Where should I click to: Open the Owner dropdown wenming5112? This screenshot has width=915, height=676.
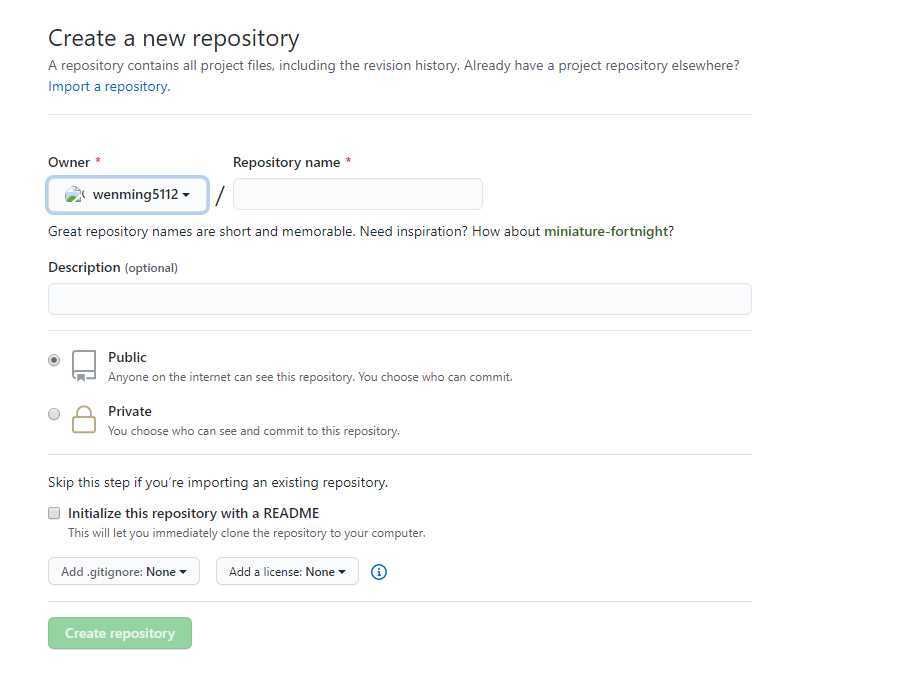point(127,195)
